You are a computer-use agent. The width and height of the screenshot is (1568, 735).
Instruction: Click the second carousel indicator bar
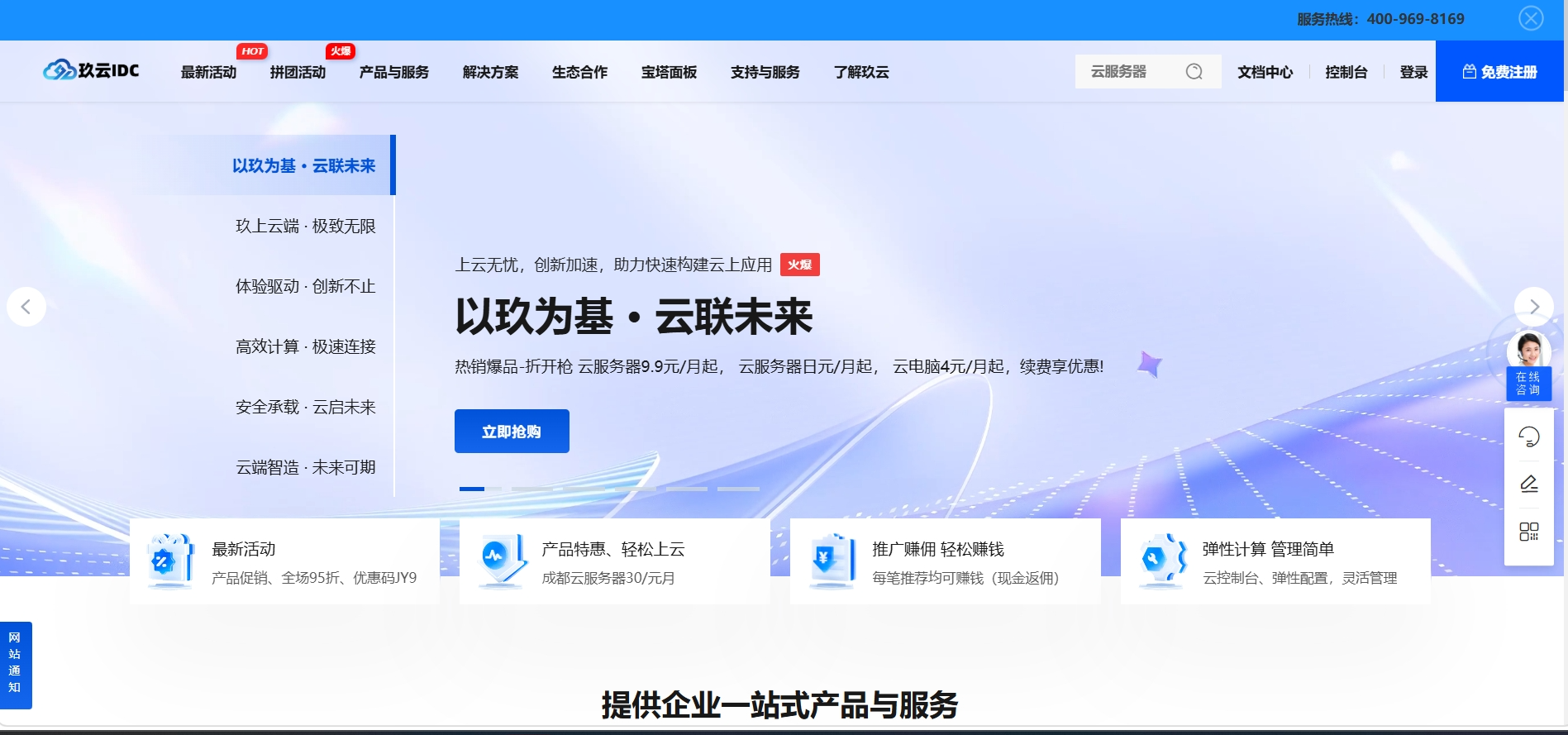pos(531,489)
